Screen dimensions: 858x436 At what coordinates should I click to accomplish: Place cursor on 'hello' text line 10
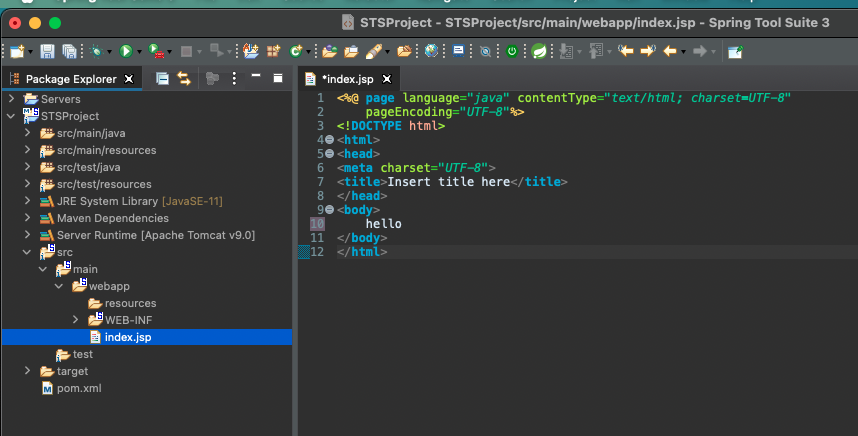click(384, 224)
